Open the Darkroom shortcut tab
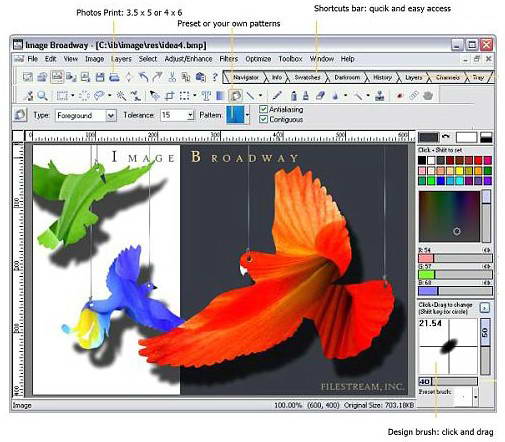Image resolution: width=505 pixels, height=442 pixels. 347,77
